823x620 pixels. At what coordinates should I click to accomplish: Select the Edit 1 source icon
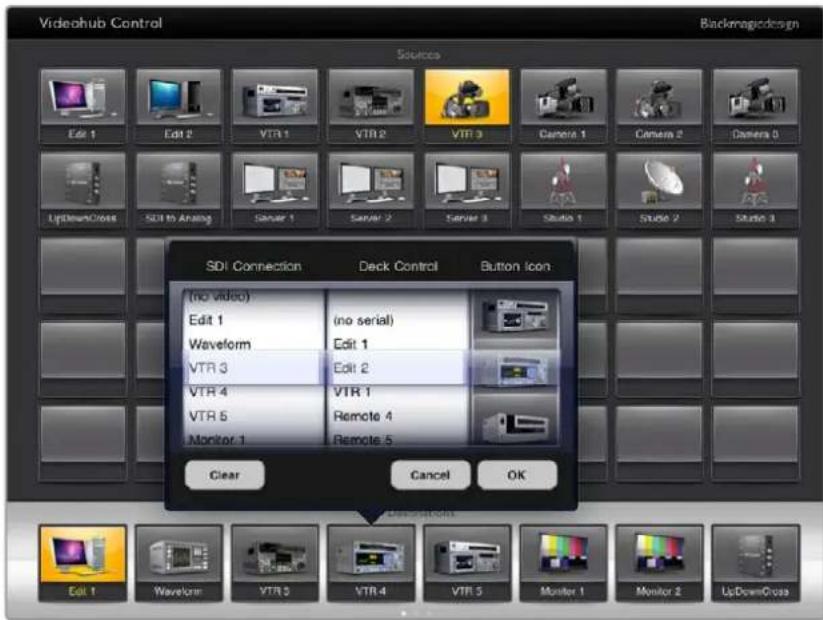(x=83, y=106)
